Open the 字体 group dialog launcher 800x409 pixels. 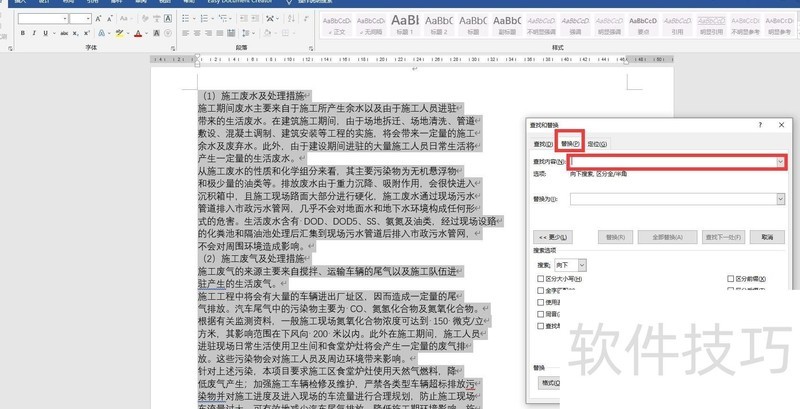[x=173, y=48]
